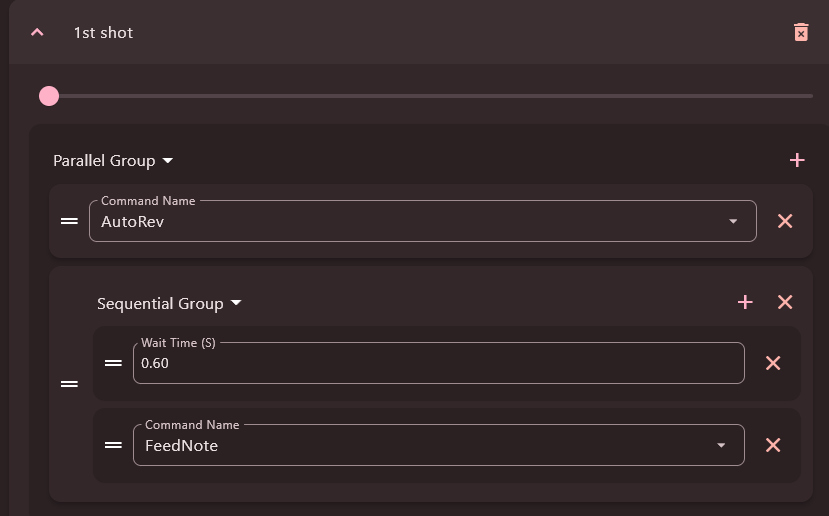
Task: Remove the FeedNote command
Action: (773, 445)
